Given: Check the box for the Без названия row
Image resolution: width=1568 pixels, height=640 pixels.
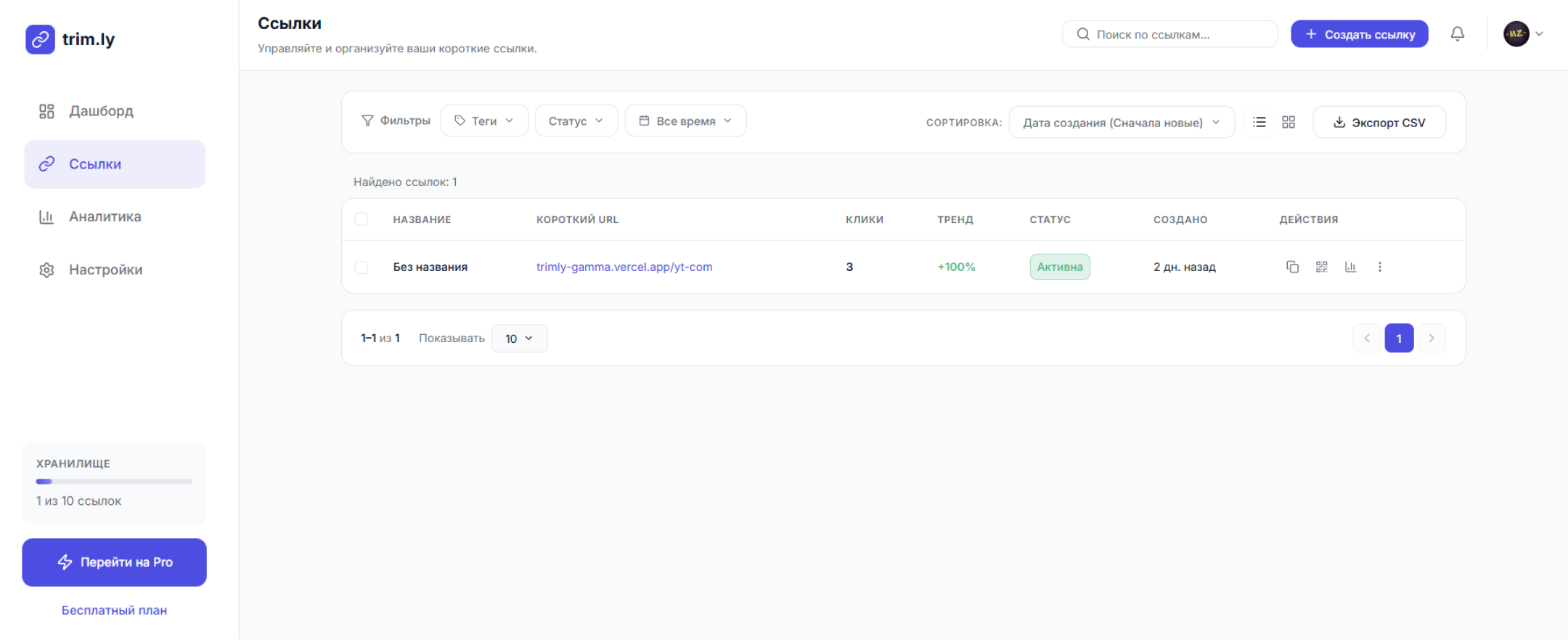Looking at the screenshot, I should [362, 267].
